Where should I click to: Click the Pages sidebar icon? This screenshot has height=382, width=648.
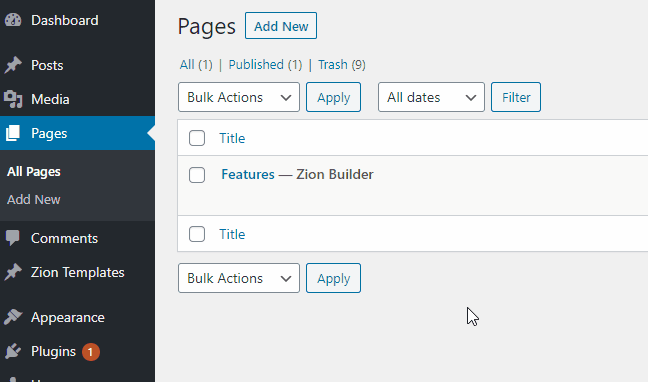(13, 133)
